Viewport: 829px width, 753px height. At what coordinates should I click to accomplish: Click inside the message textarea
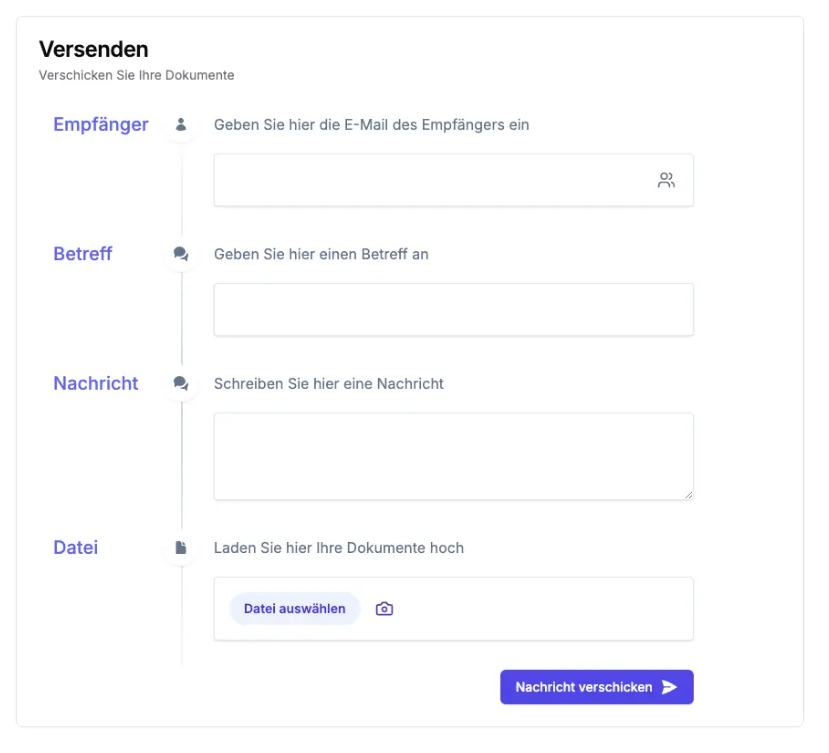[x=453, y=456]
